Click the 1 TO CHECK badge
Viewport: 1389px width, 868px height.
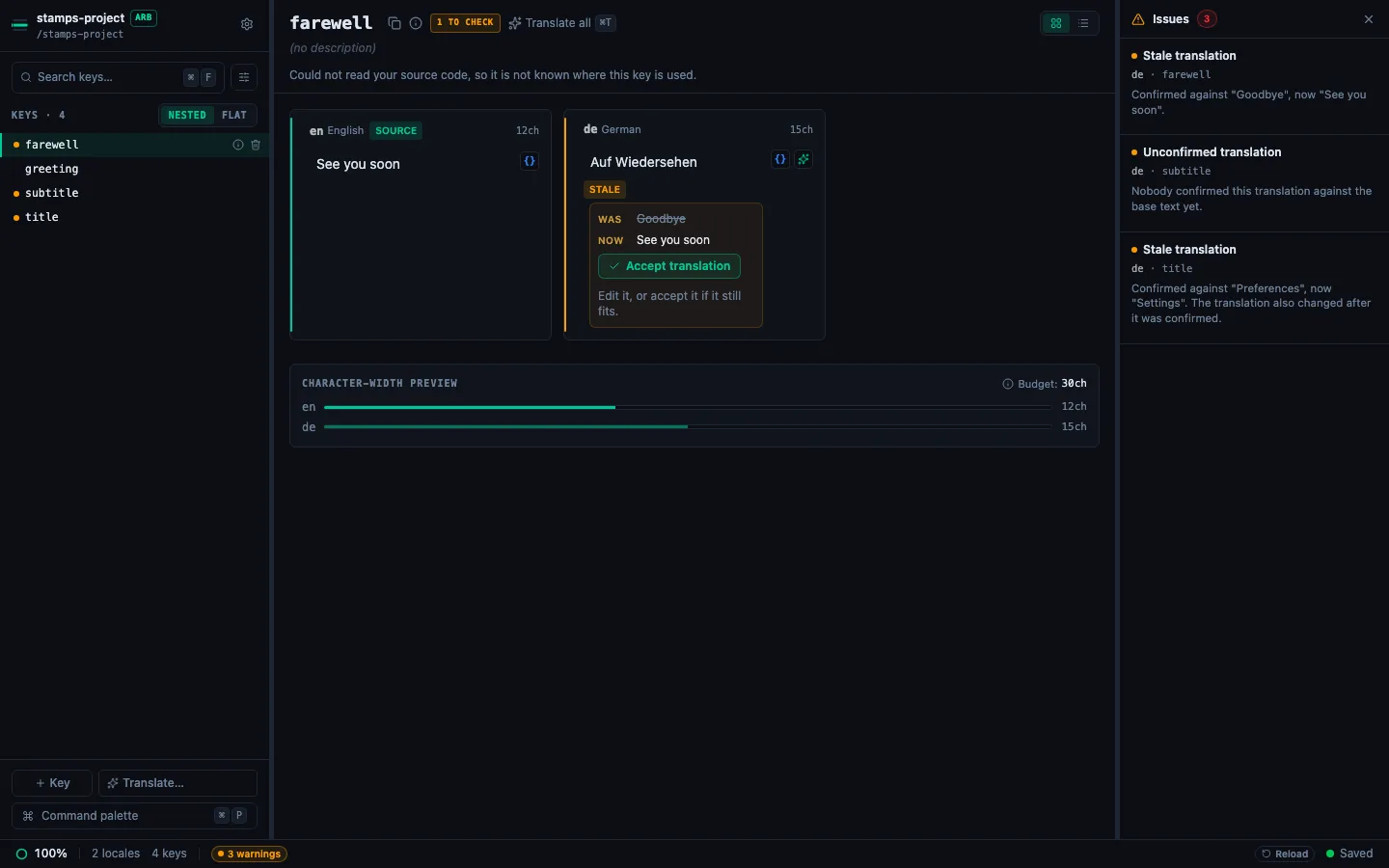(465, 22)
